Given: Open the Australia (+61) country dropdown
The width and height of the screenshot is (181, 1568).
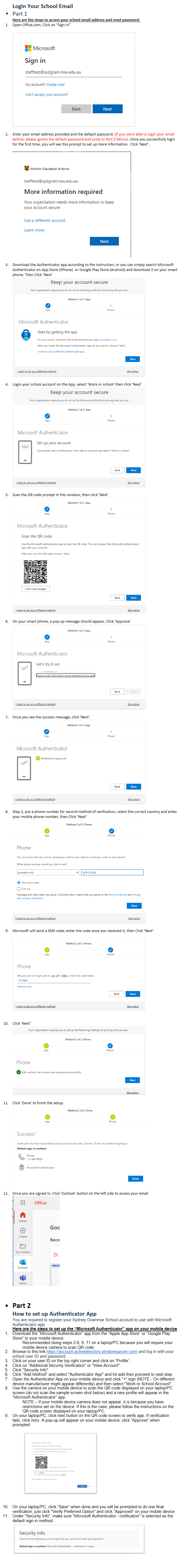Looking at the screenshot, I should pyautogui.click(x=48, y=872).
